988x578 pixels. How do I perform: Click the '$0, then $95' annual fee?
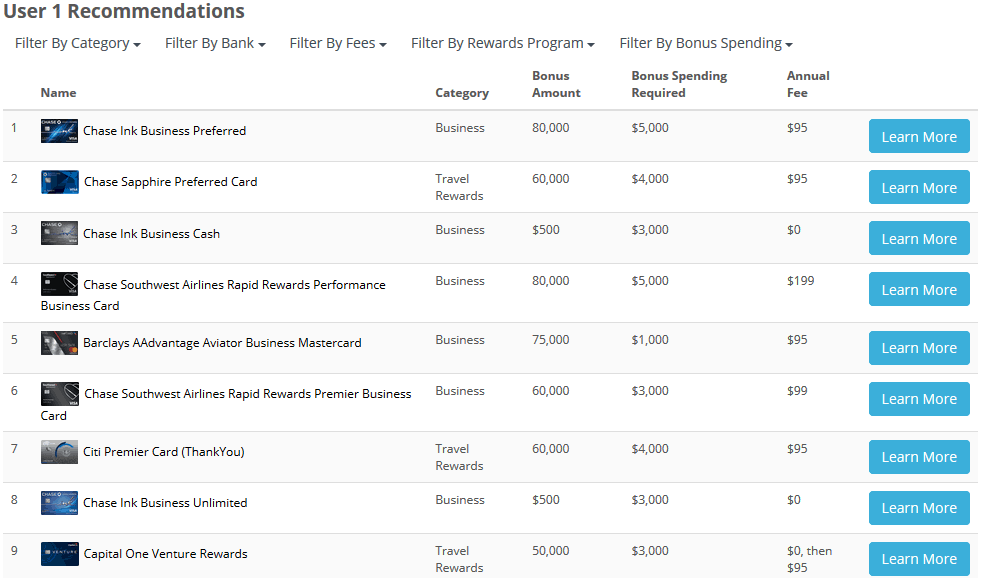point(809,559)
